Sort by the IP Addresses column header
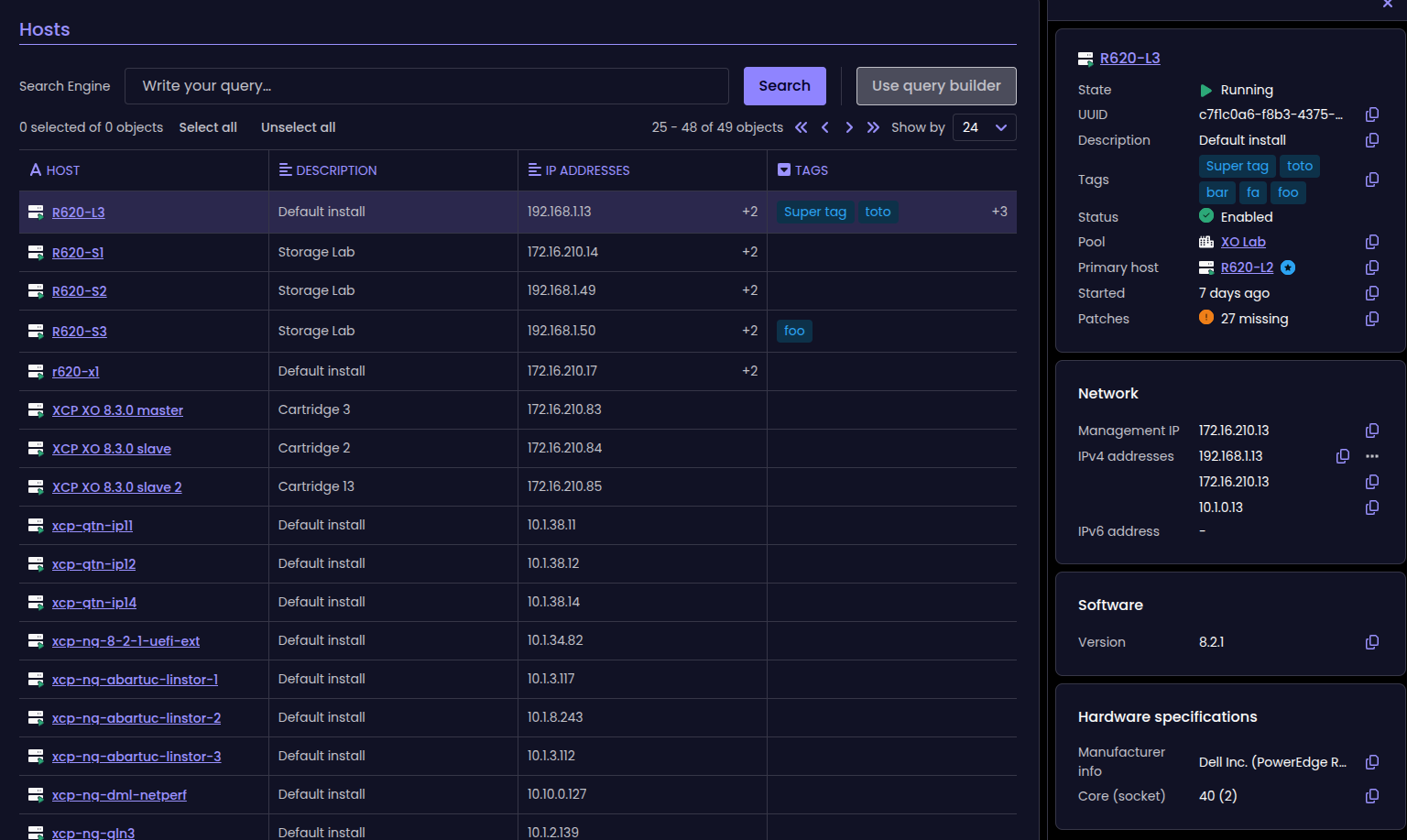1407x840 pixels. pos(586,170)
